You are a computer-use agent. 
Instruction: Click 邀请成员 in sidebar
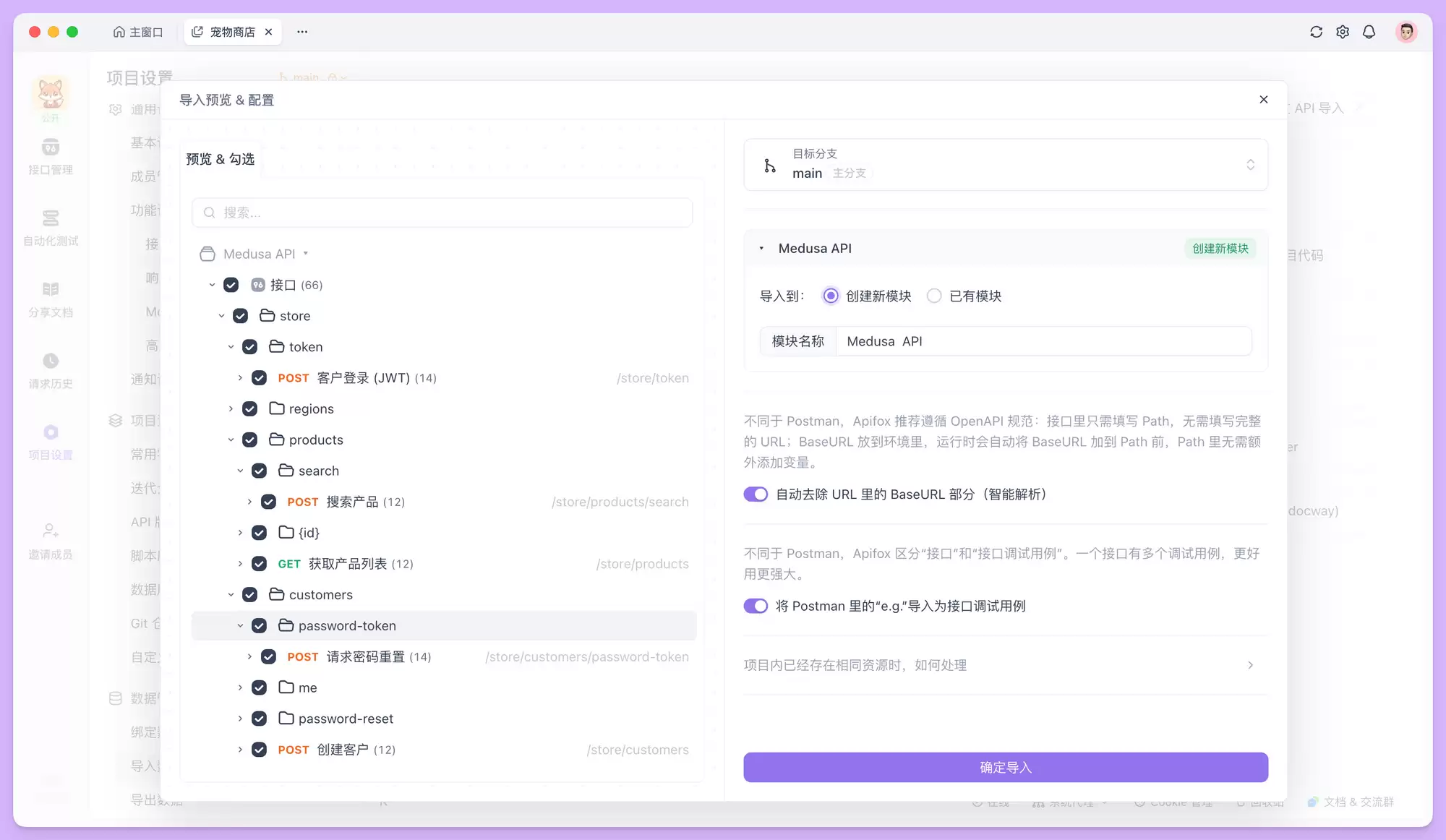51,542
